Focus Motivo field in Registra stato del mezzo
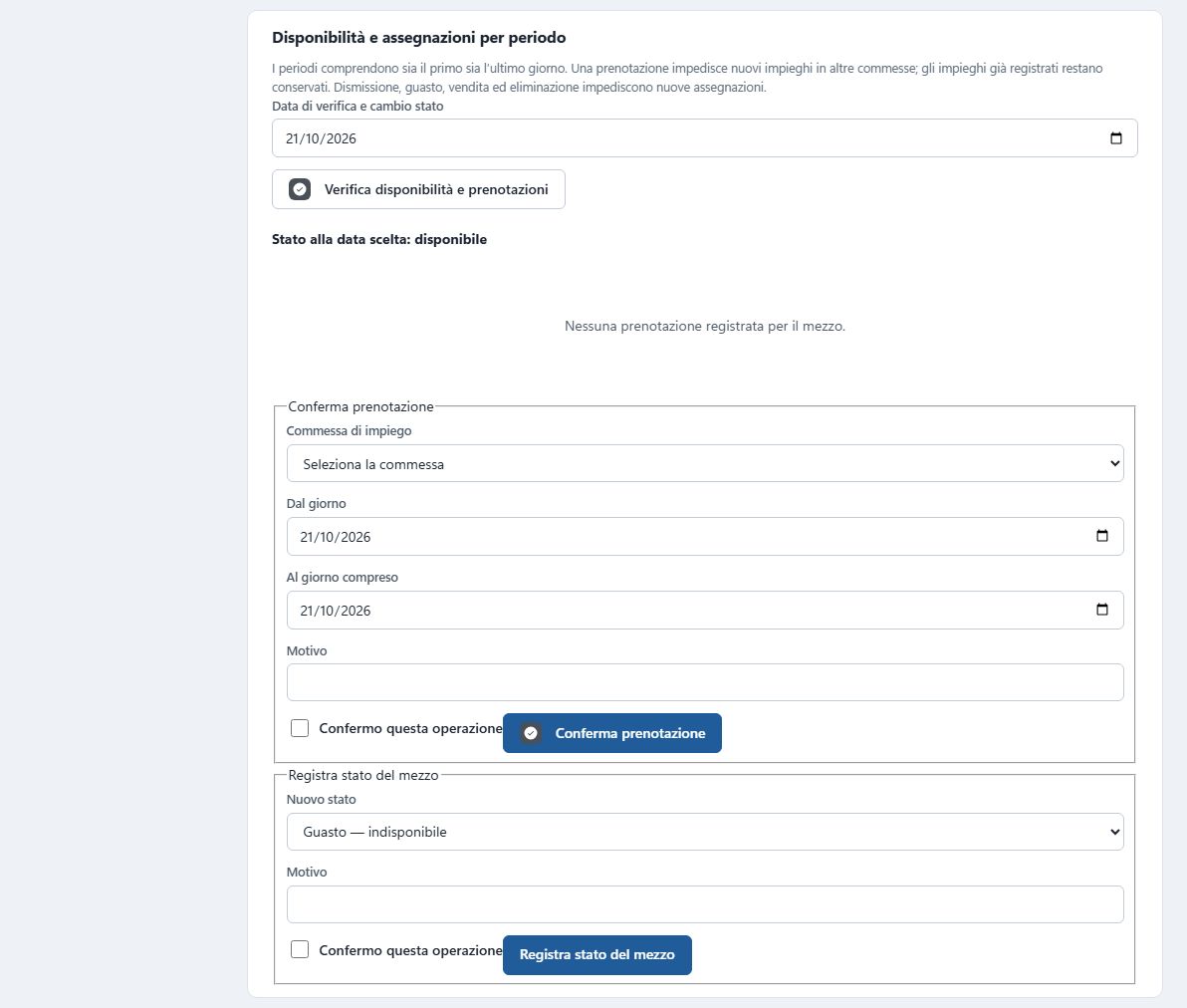The image size is (1187, 1008). tap(705, 904)
